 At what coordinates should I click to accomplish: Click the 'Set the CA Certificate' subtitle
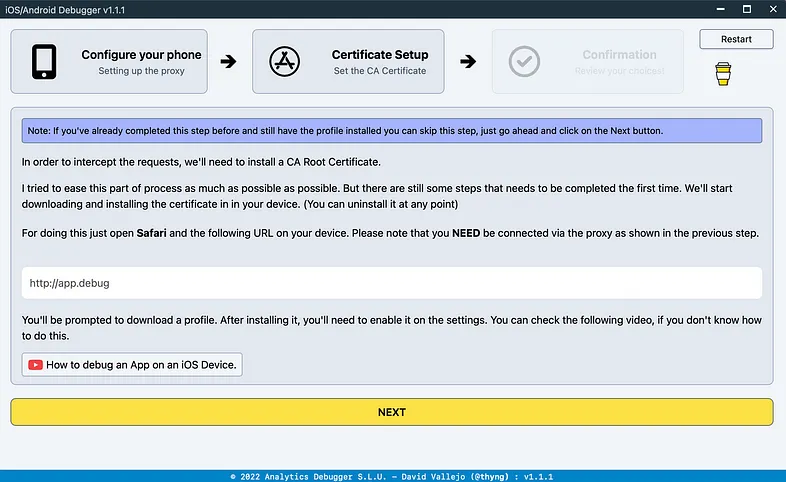379,71
